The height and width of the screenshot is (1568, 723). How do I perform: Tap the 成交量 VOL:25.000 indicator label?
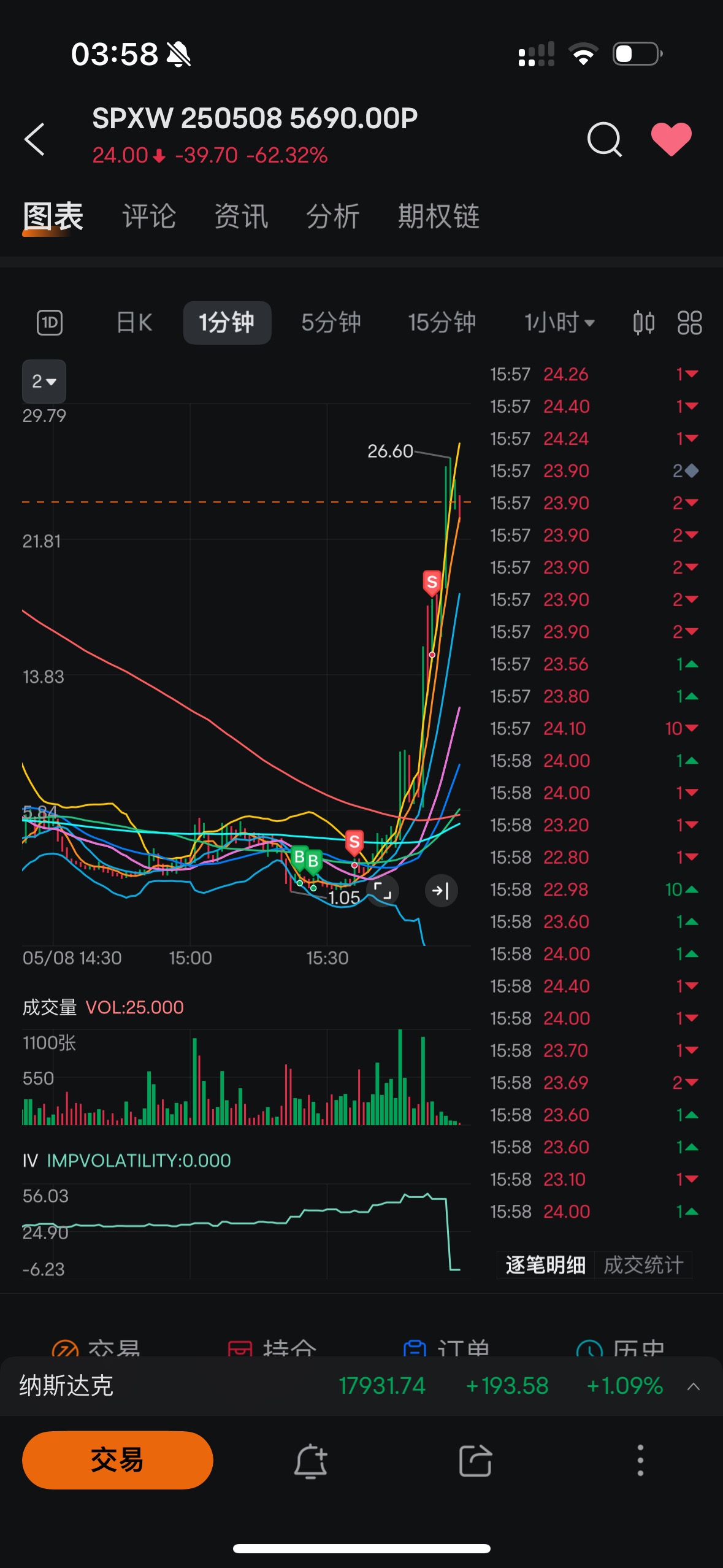(103, 1007)
